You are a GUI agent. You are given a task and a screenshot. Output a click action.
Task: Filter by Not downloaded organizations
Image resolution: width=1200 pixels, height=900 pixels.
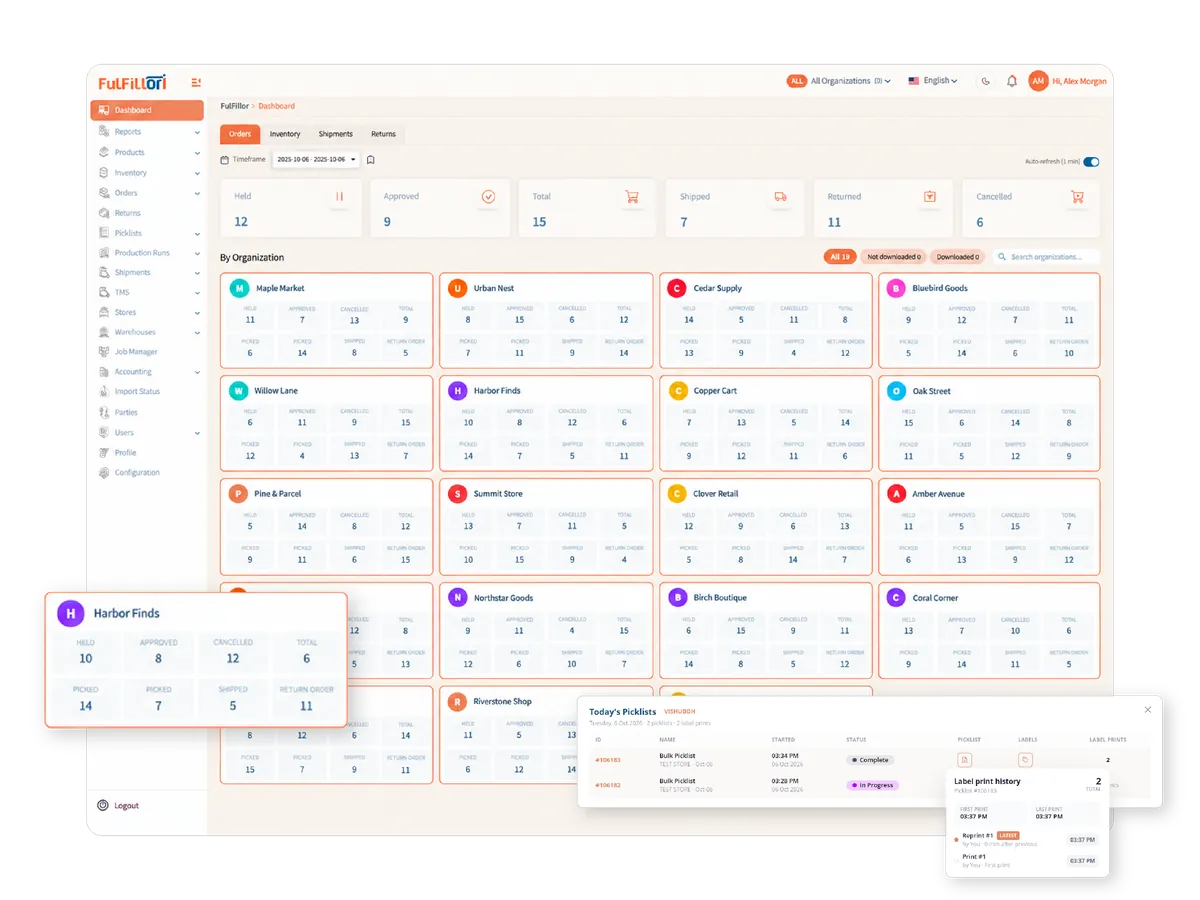894,257
